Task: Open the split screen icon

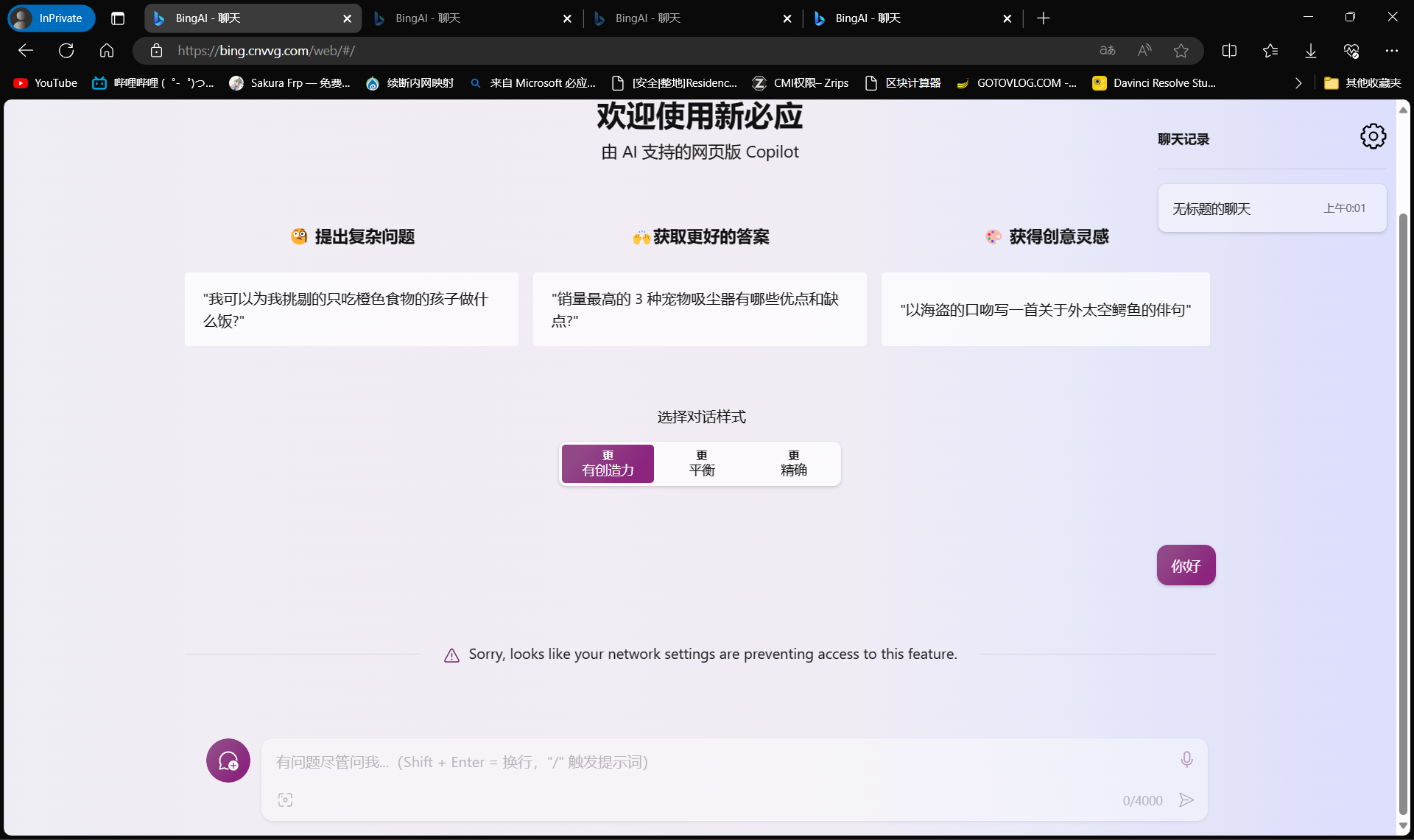Action: tap(1229, 51)
